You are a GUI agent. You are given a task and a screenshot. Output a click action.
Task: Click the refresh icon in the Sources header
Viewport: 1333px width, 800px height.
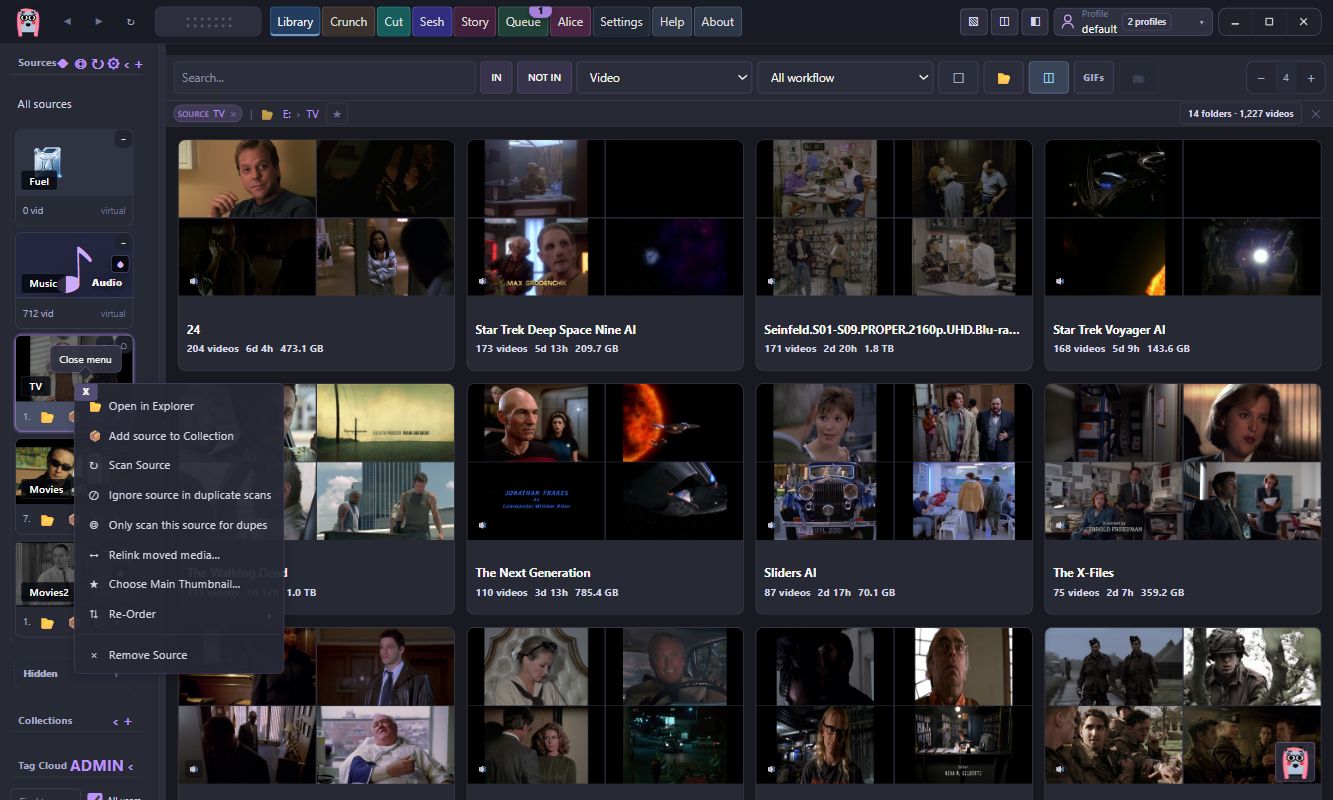(97, 64)
